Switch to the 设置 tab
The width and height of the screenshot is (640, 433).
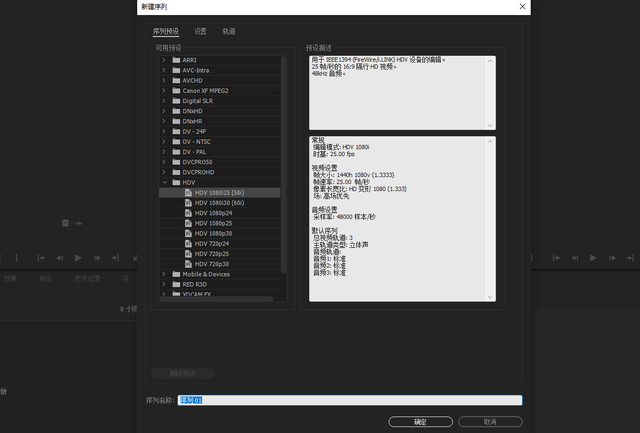[x=200, y=31]
